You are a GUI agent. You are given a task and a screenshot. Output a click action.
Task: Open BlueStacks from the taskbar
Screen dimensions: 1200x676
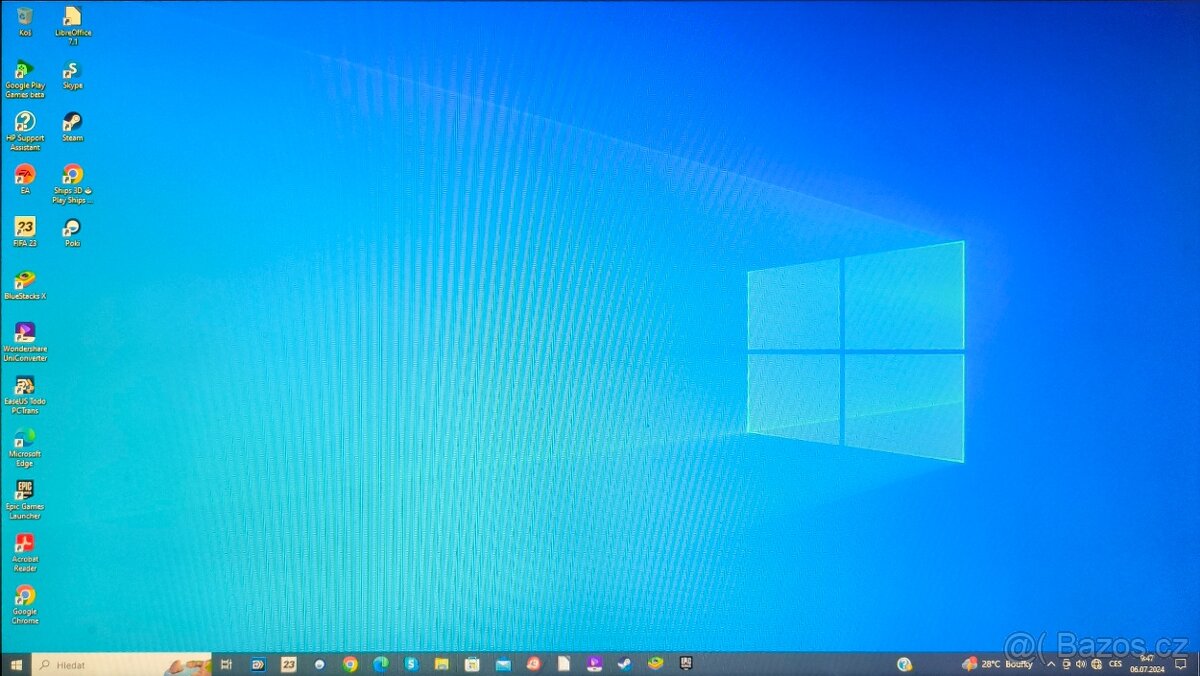655,664
